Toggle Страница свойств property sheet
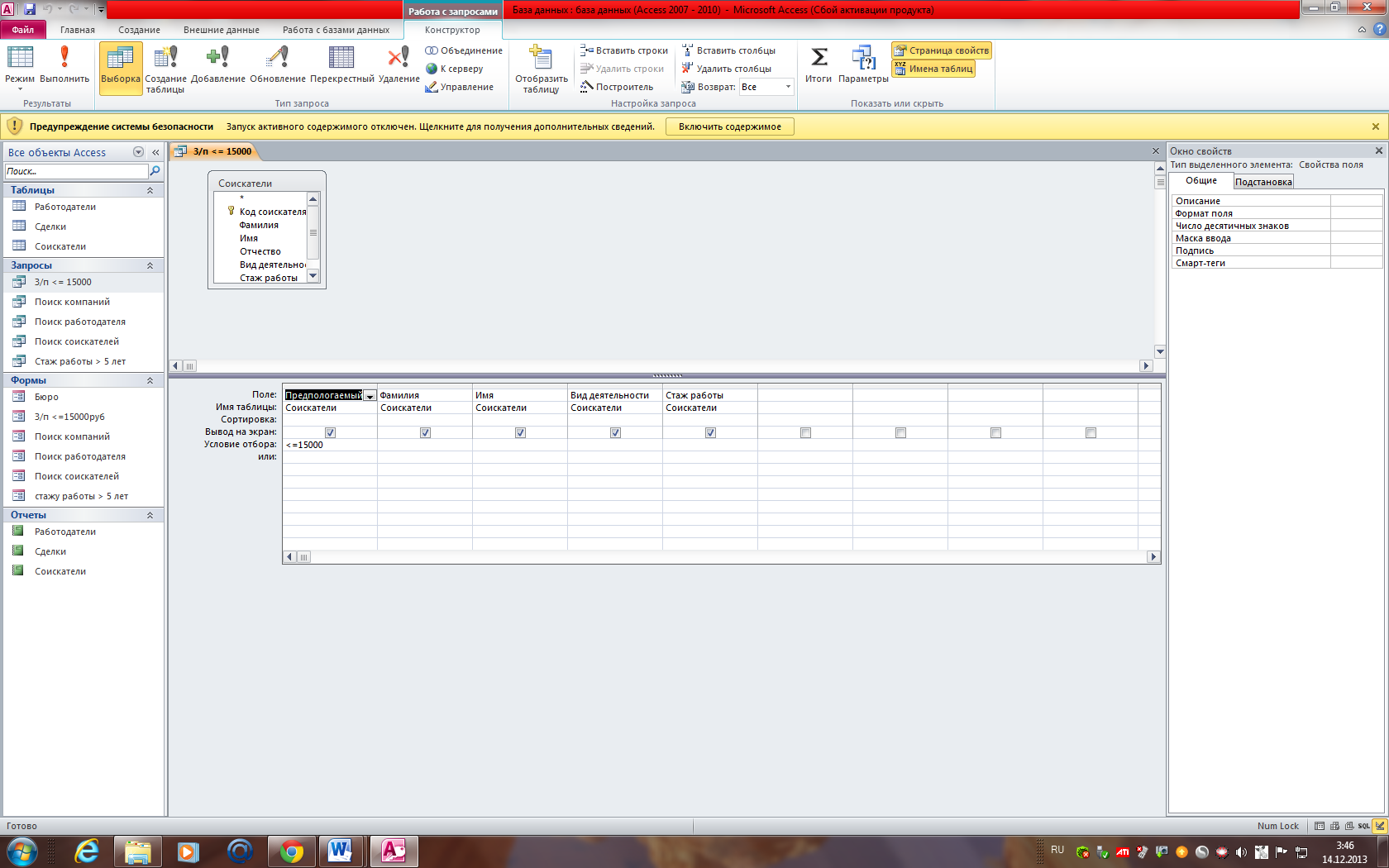Image resolution: width=1389 pixels, height=868 pixels. click(941, 50)
